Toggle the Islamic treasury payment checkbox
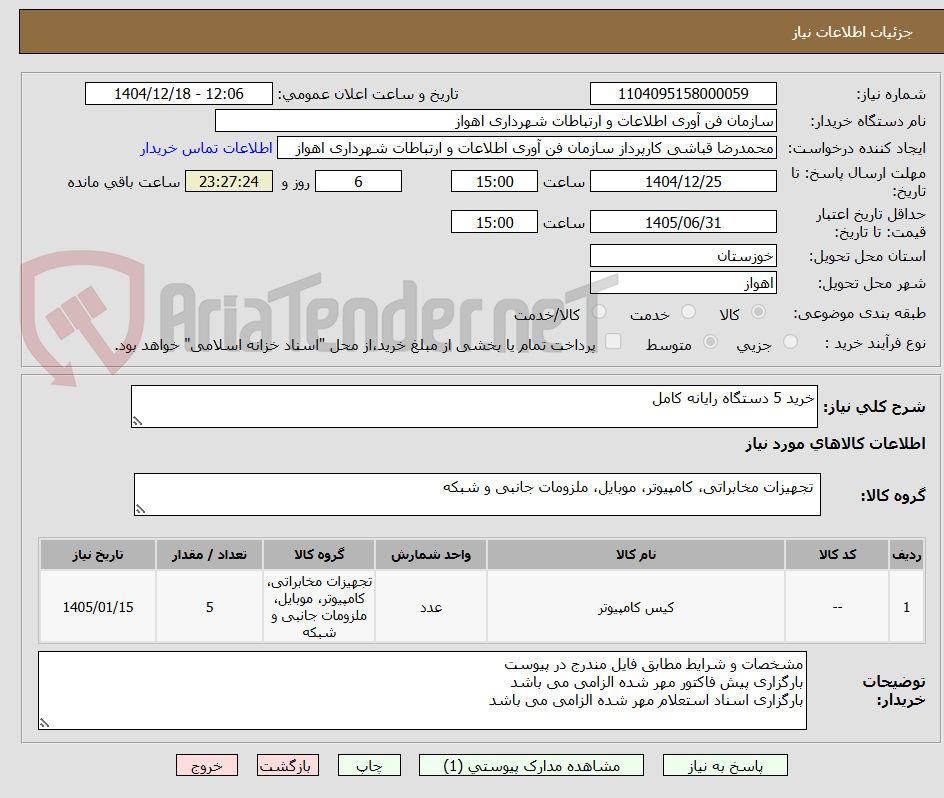This screenshot has width=944, height=798. coord(613,341)
